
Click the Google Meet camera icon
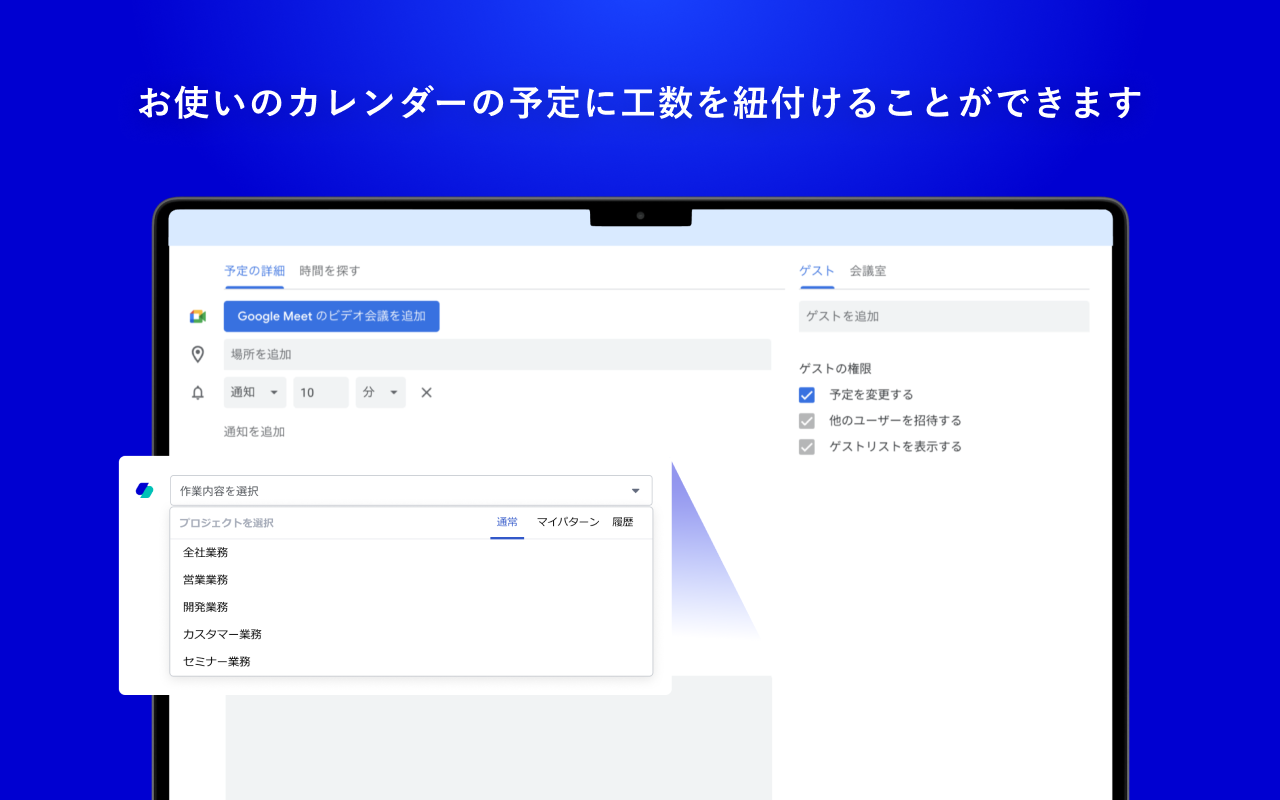click(197, 315)
